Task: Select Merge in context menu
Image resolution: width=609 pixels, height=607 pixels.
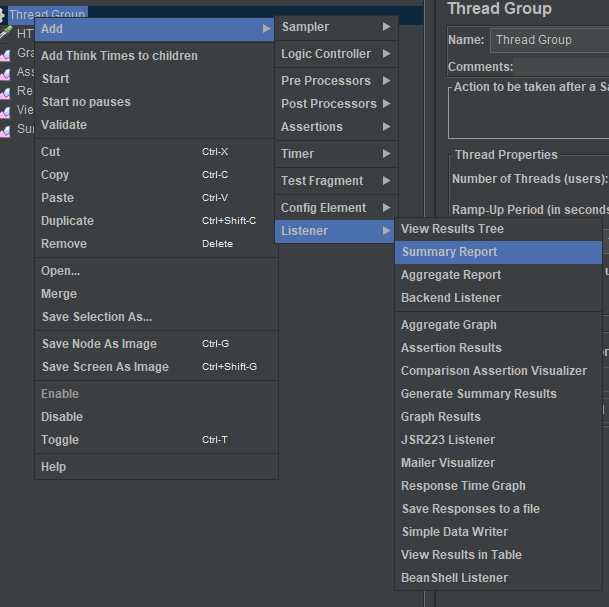Action: tap(156, 294)
